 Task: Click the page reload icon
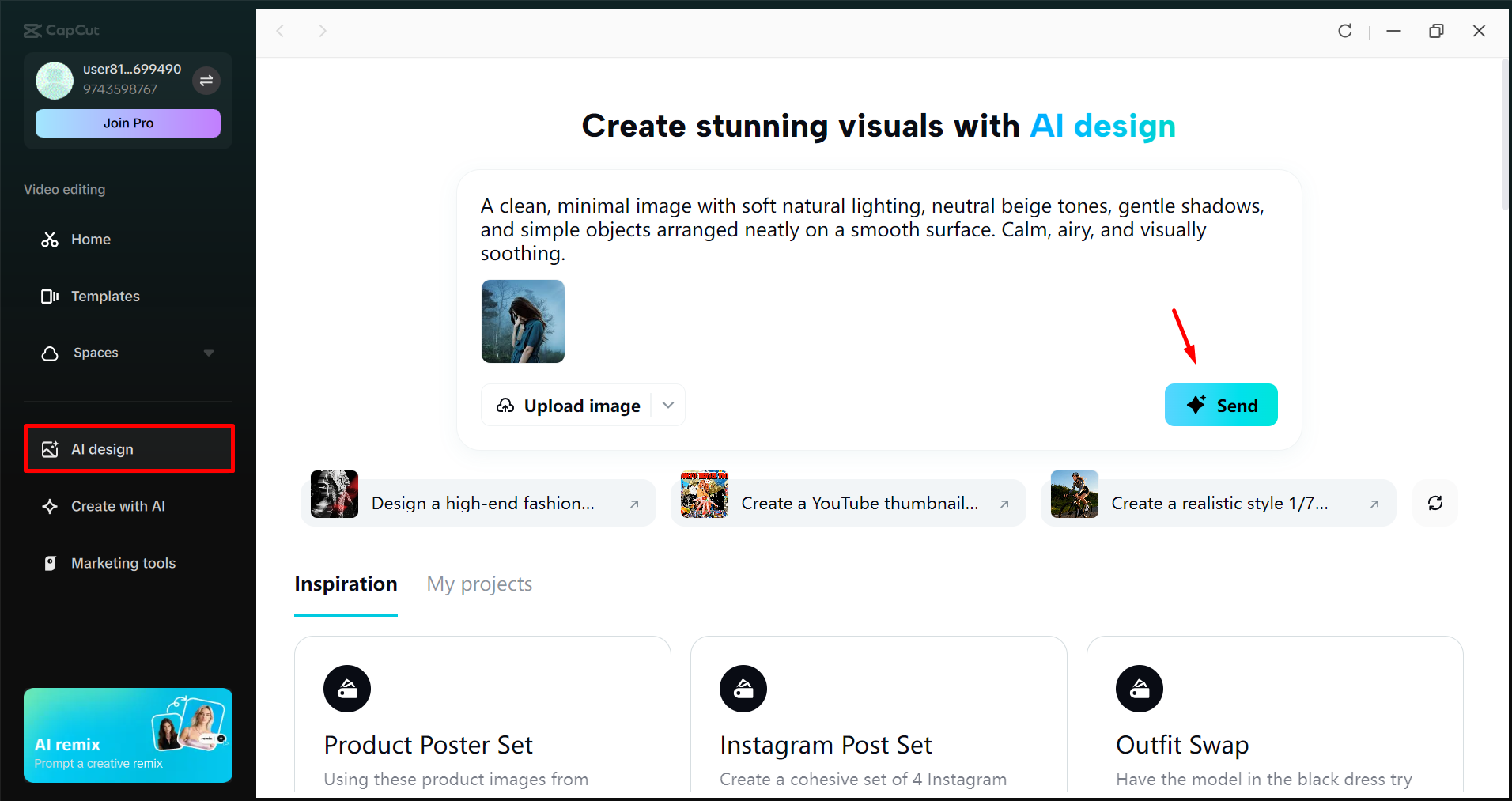point(1344,31)
